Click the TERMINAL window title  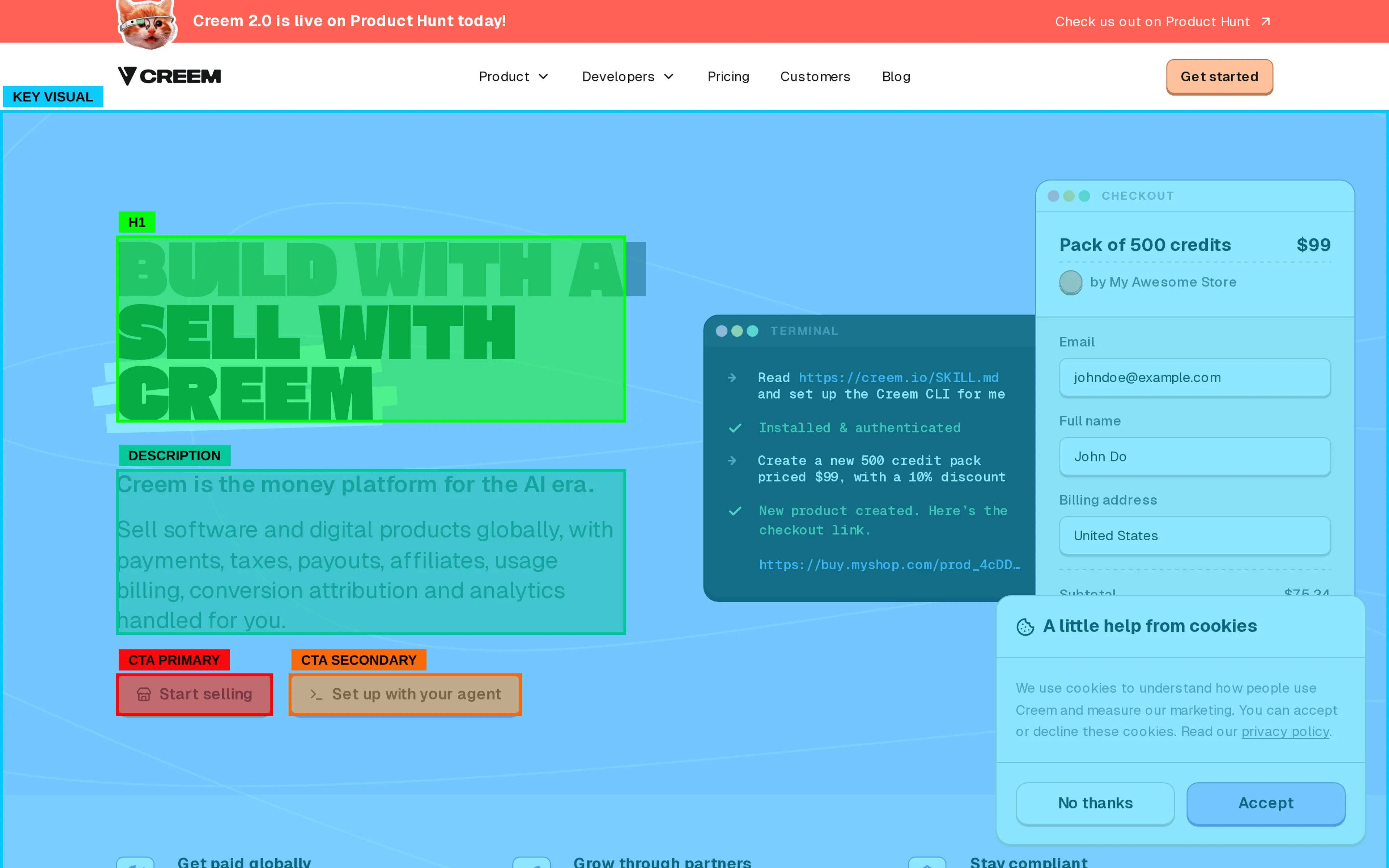point(804,331)
